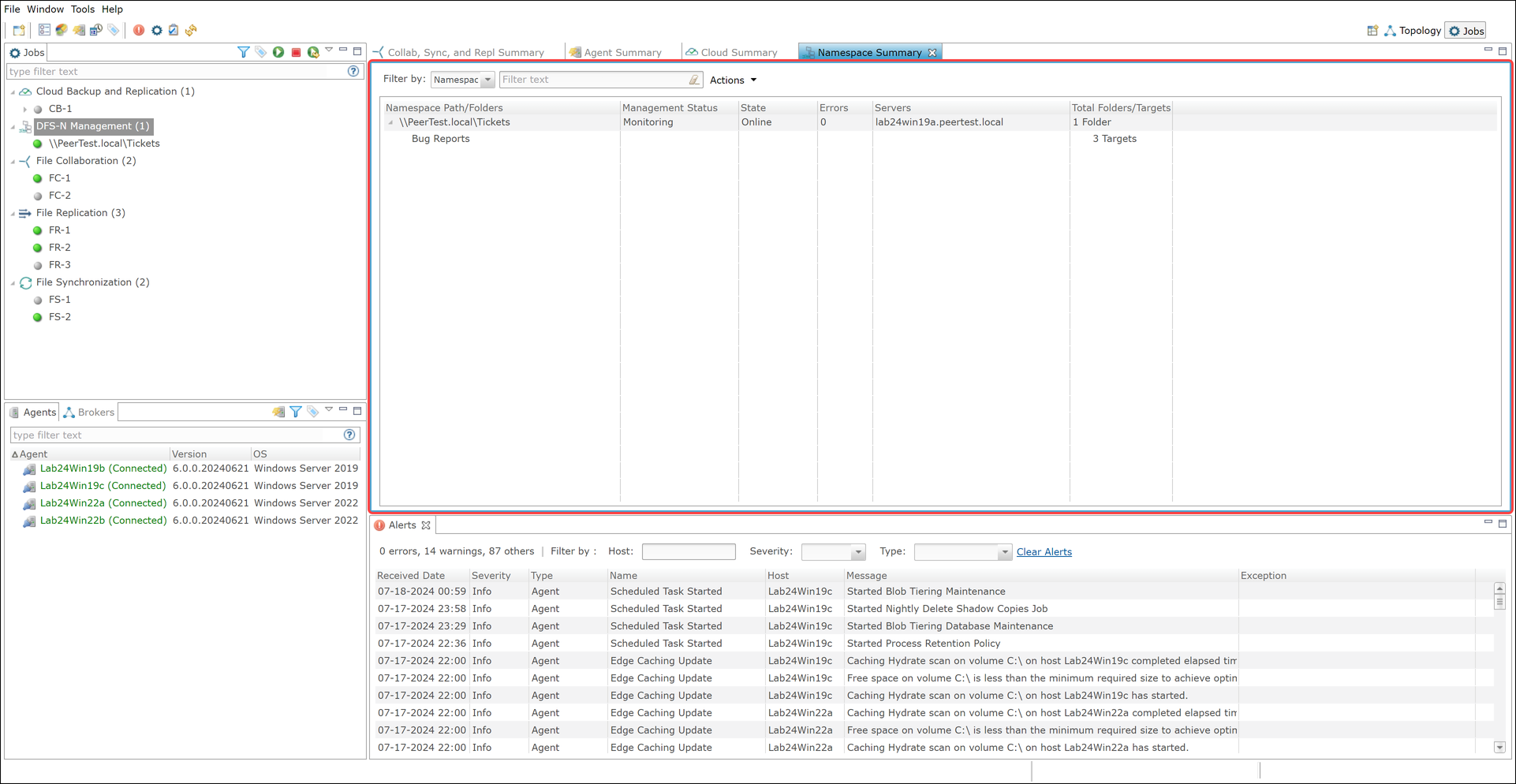Click the pie chart summary toolbar icon
Viewport: 1516px width, 784px height.
point(62,30)
